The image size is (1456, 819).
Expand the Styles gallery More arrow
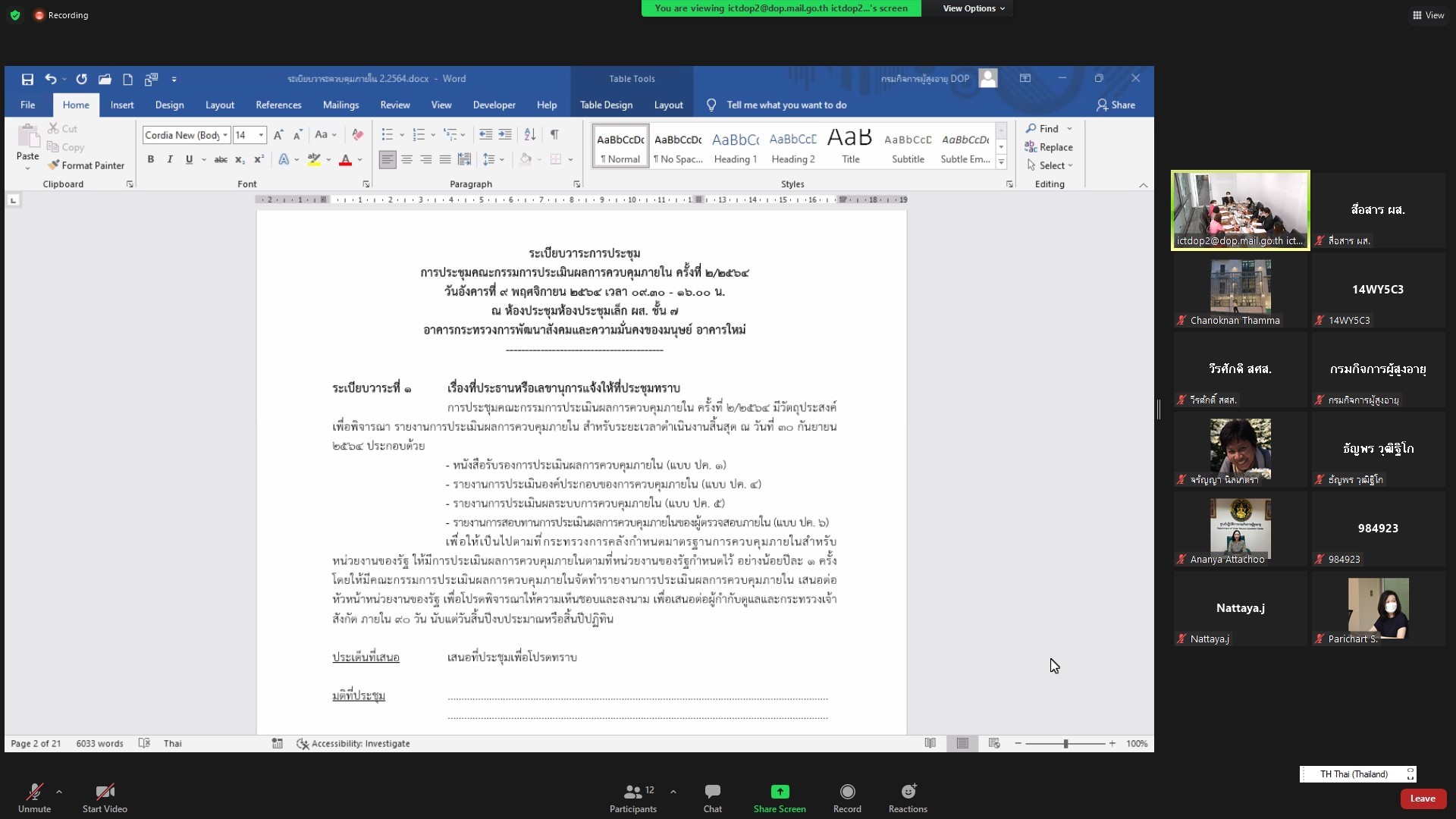pos(1001,162)
